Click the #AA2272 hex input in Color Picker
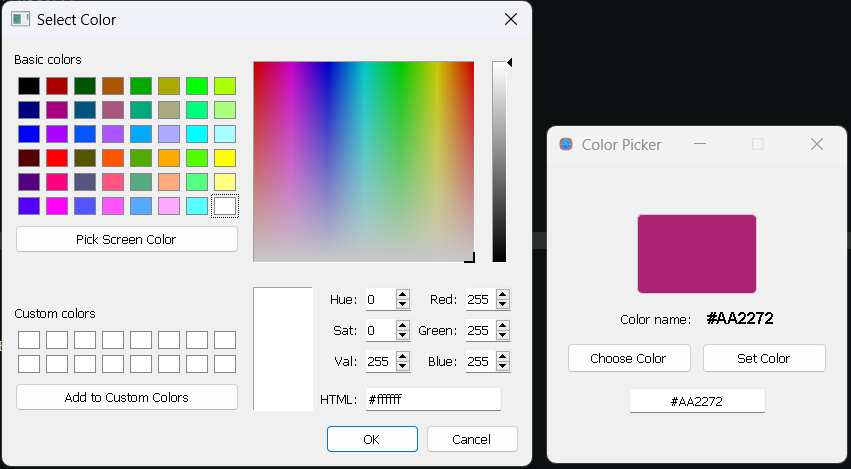Screen dimensions: 851x469 point(697,401)
